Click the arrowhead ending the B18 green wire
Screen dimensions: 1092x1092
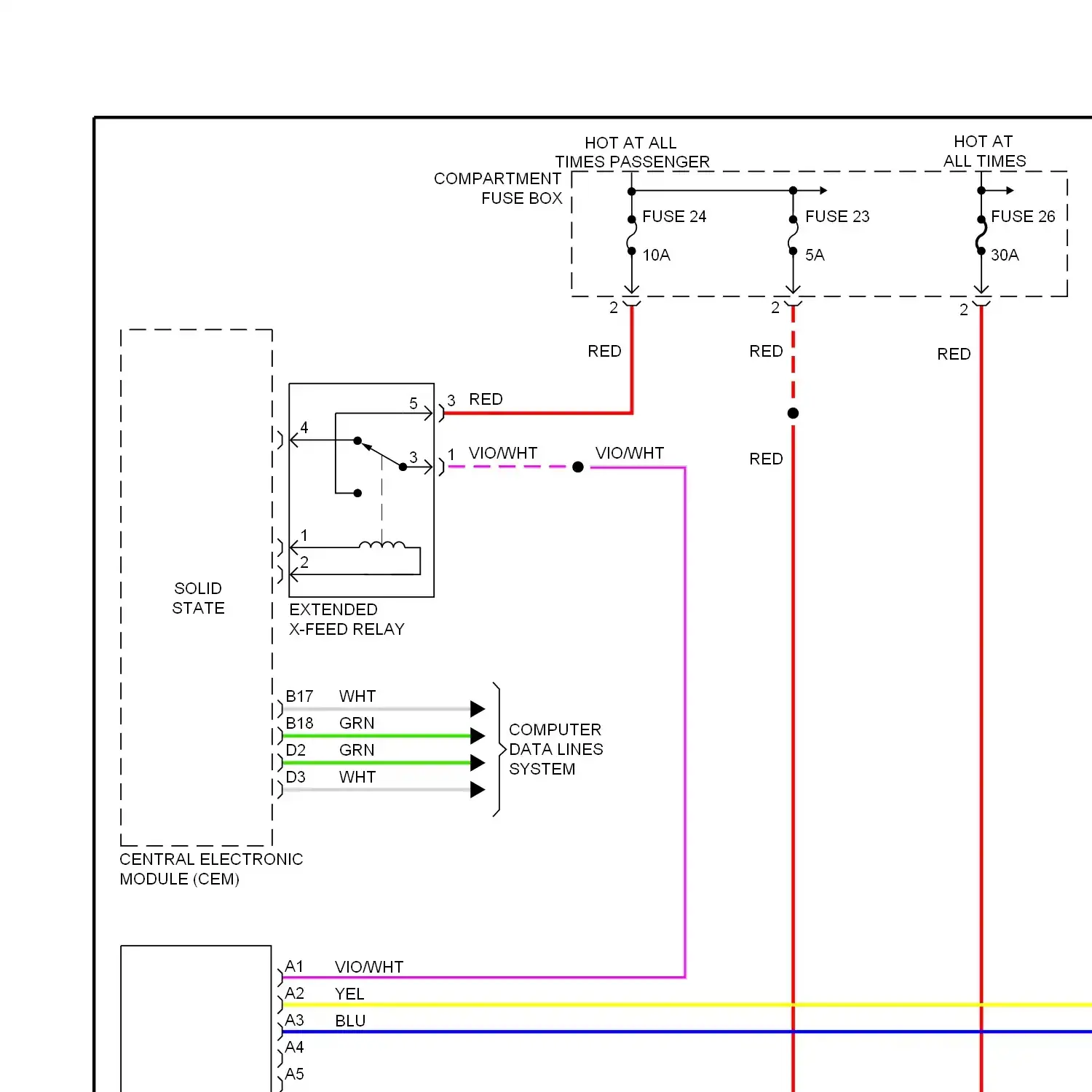pyautogui.click(x=478, y=735)
